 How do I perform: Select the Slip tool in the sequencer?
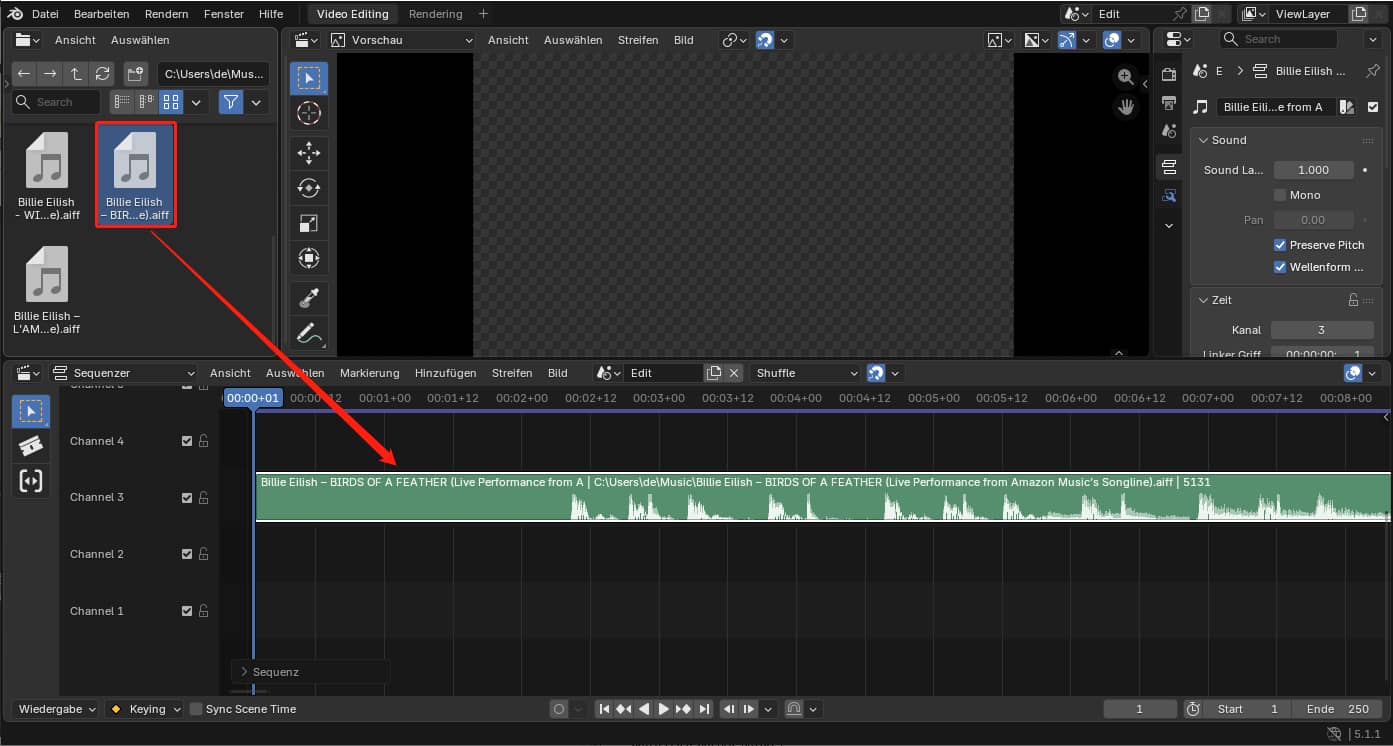(30, 481)
